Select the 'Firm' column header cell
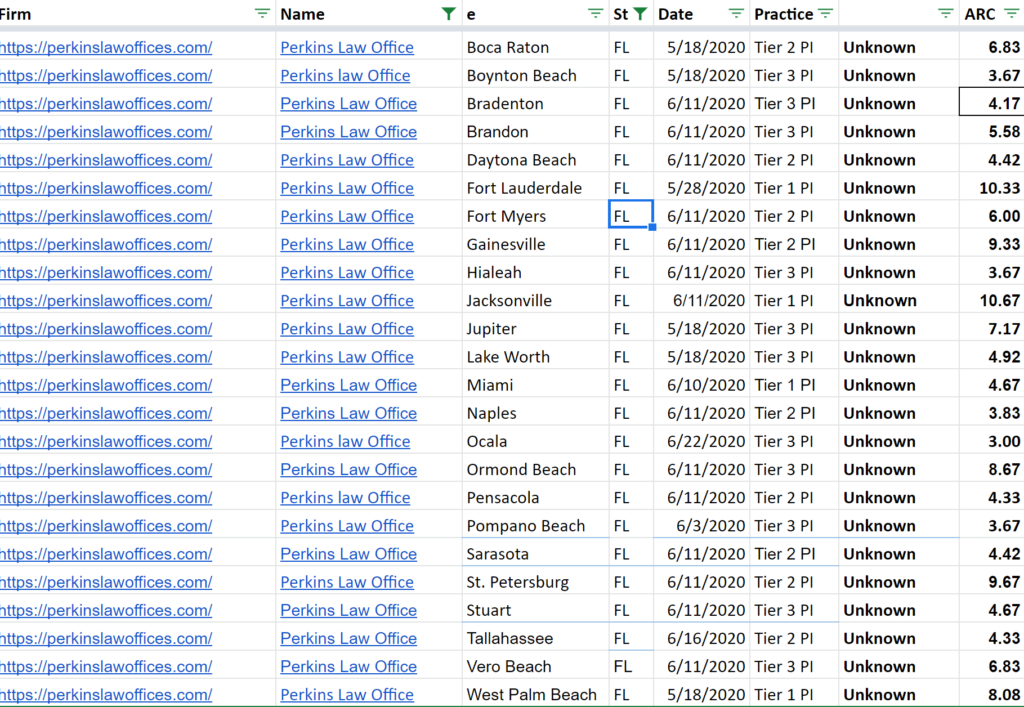Screen dimensions: 1024x707 tap(137, 14)
